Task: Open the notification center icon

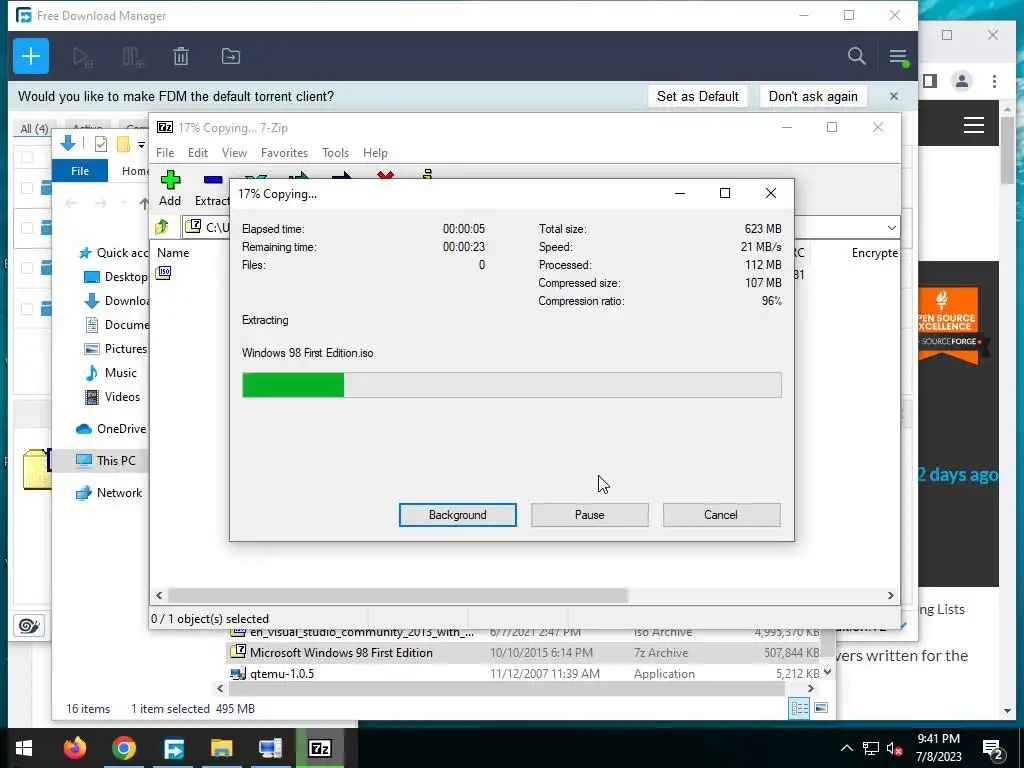Action: point(993,750)
